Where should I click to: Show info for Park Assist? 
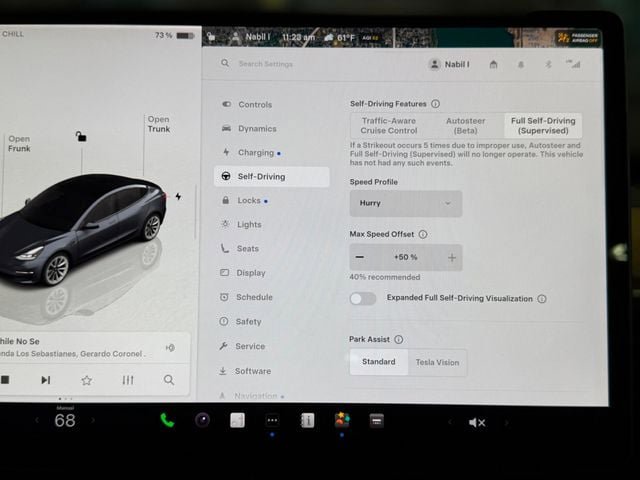pyautogui.click(x=399, y=339)
